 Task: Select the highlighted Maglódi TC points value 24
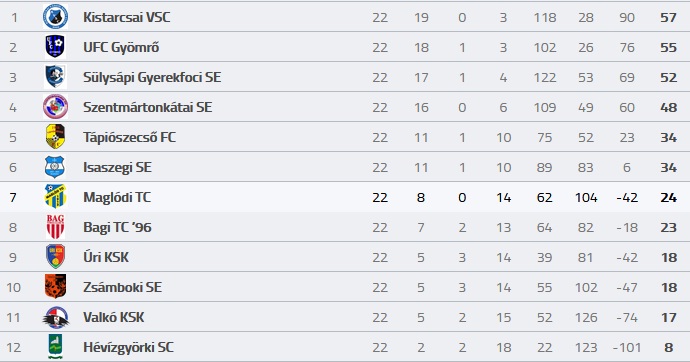(668, 197)
